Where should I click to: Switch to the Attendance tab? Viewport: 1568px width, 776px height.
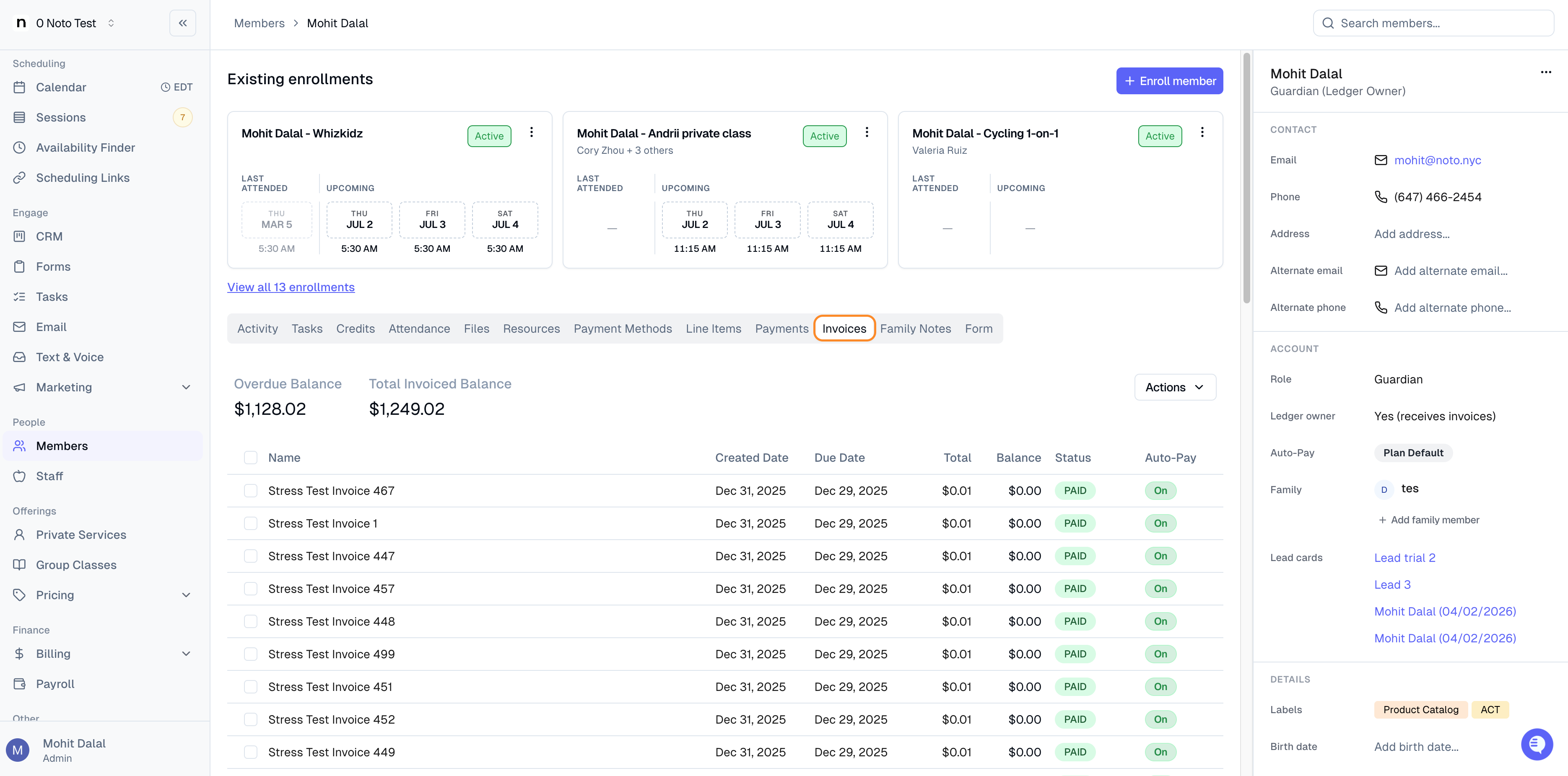[x=419, y=329]
